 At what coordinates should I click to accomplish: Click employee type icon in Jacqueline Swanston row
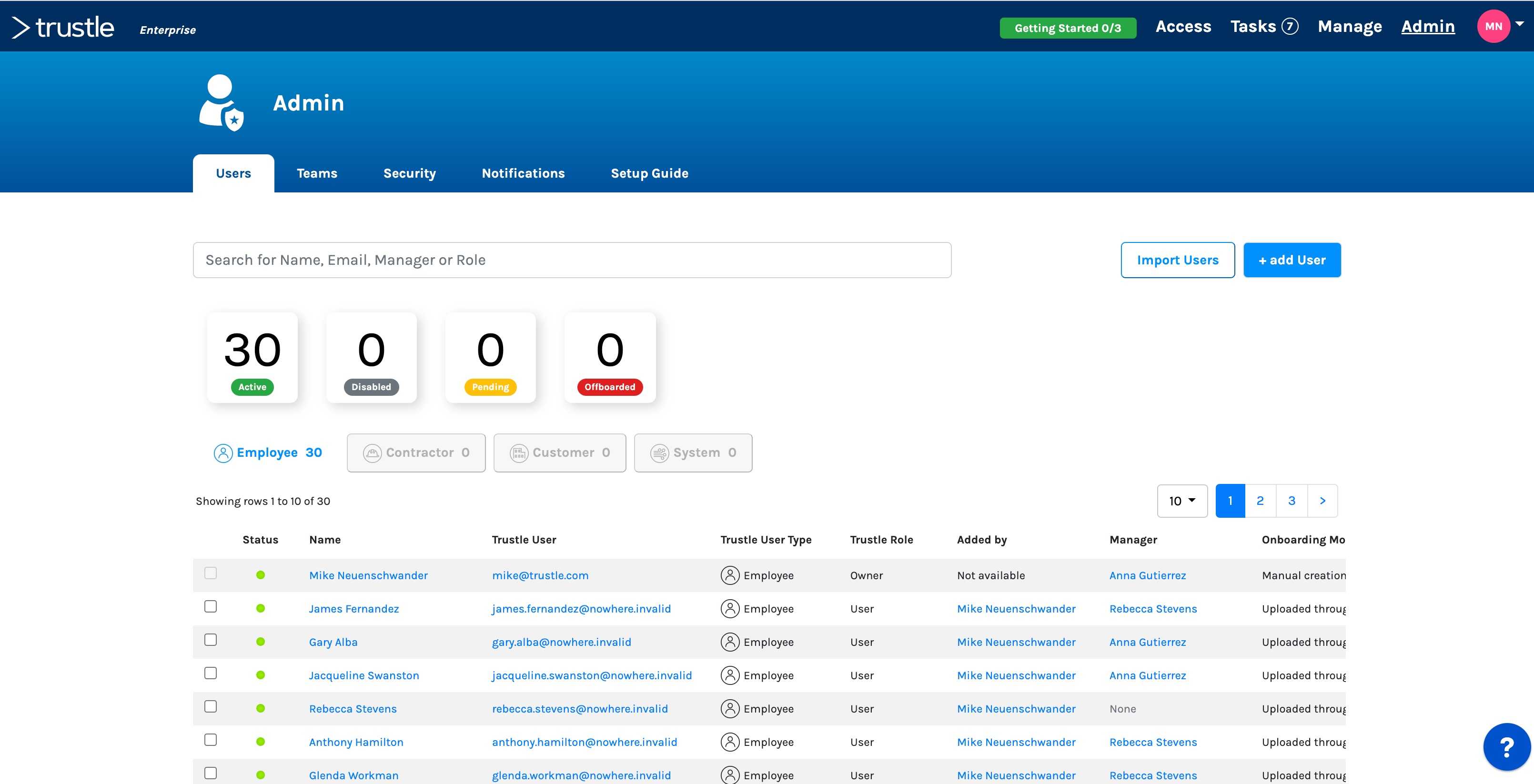coord(730,675)
